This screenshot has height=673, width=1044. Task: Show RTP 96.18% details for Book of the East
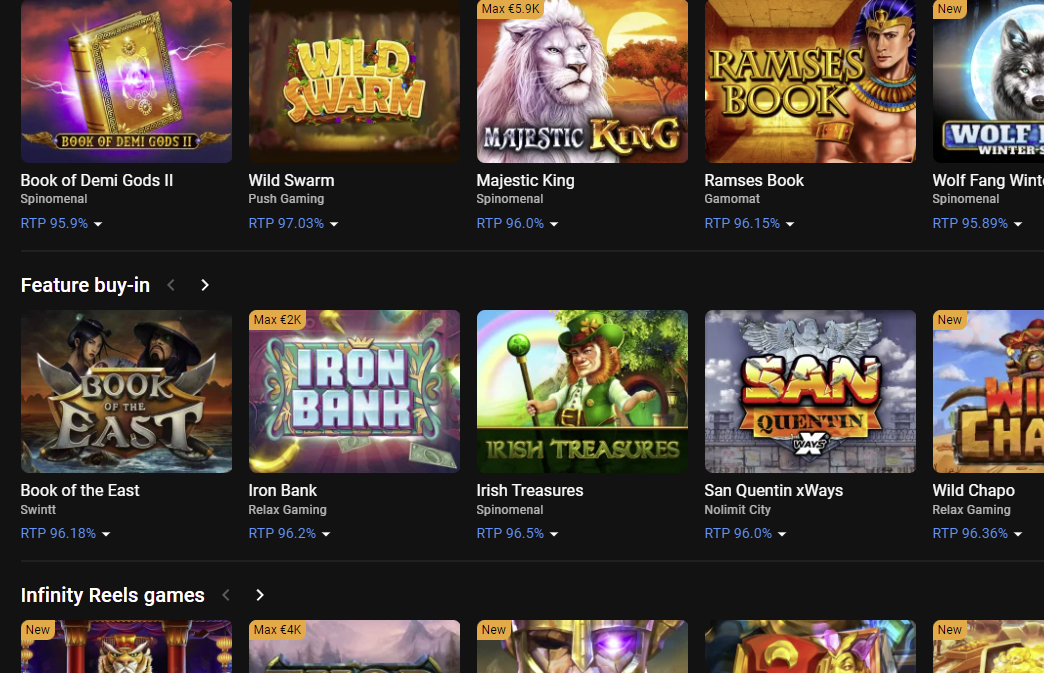[x=65, y=534]
